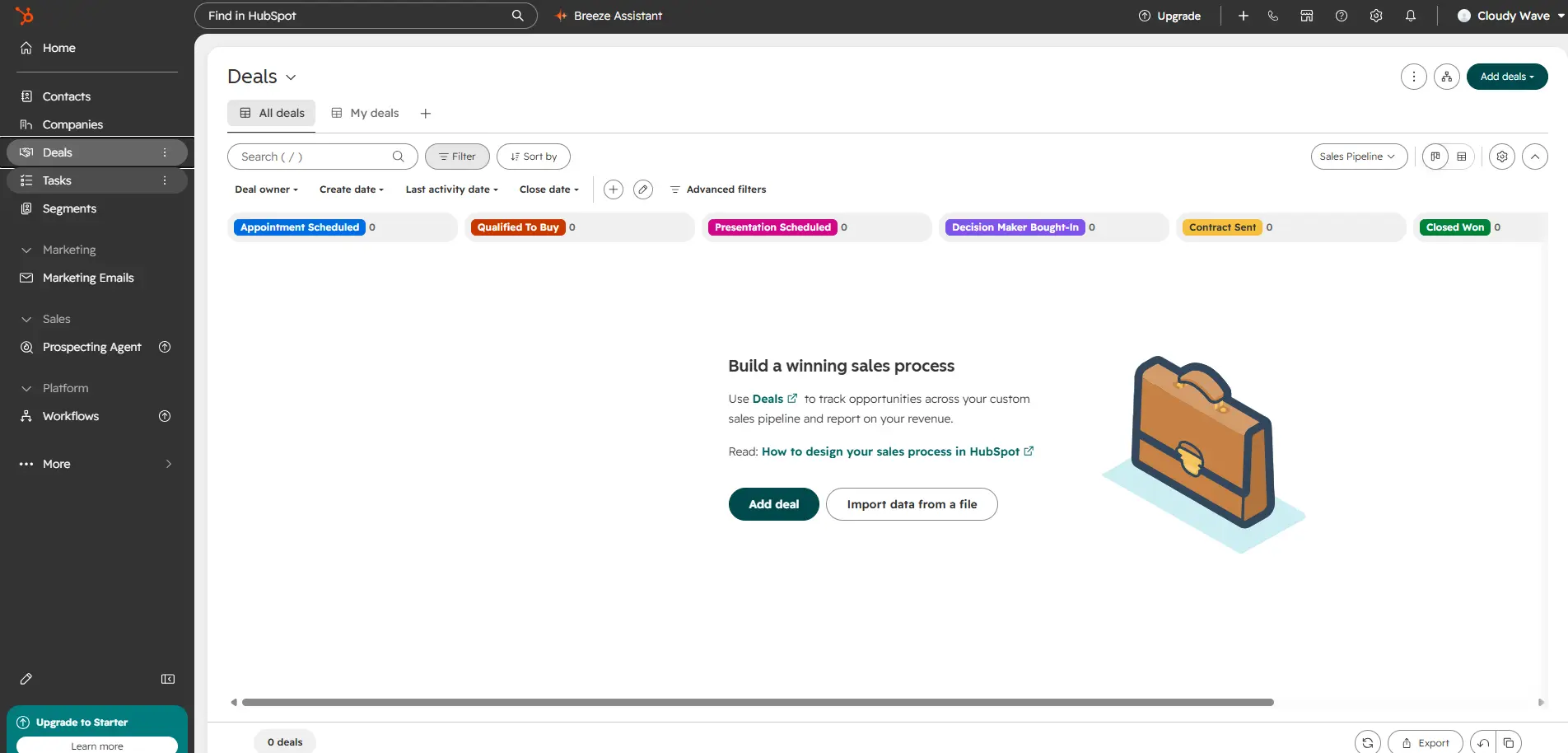The width and height of the screenshot is (1568, 753).
Task: Open the Close date filter dropdown
Action: tap(549, 189)
